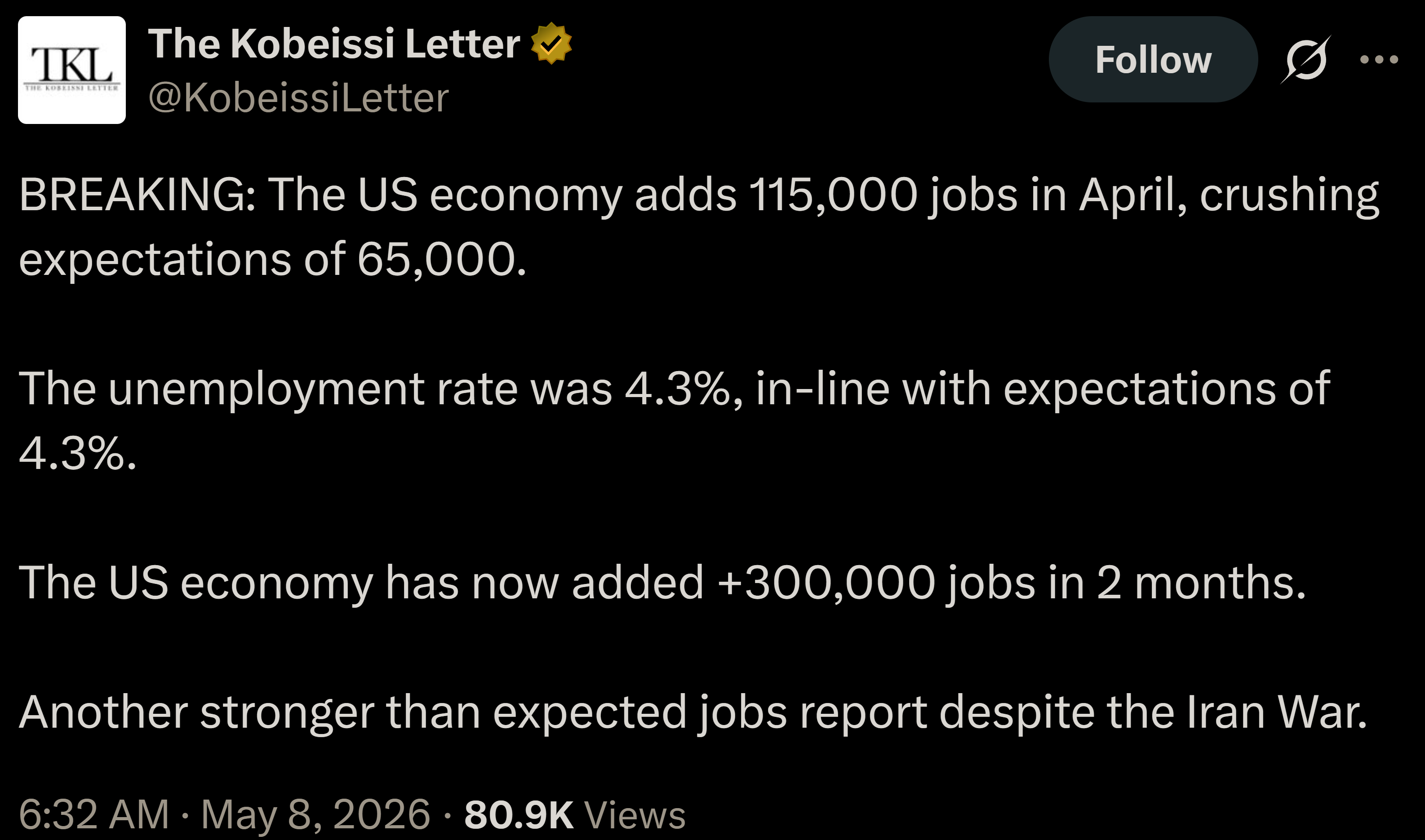This screenshot has width=1425, height=840.
Task: Click the May 8, 2026 date
Action: point(316,814)
